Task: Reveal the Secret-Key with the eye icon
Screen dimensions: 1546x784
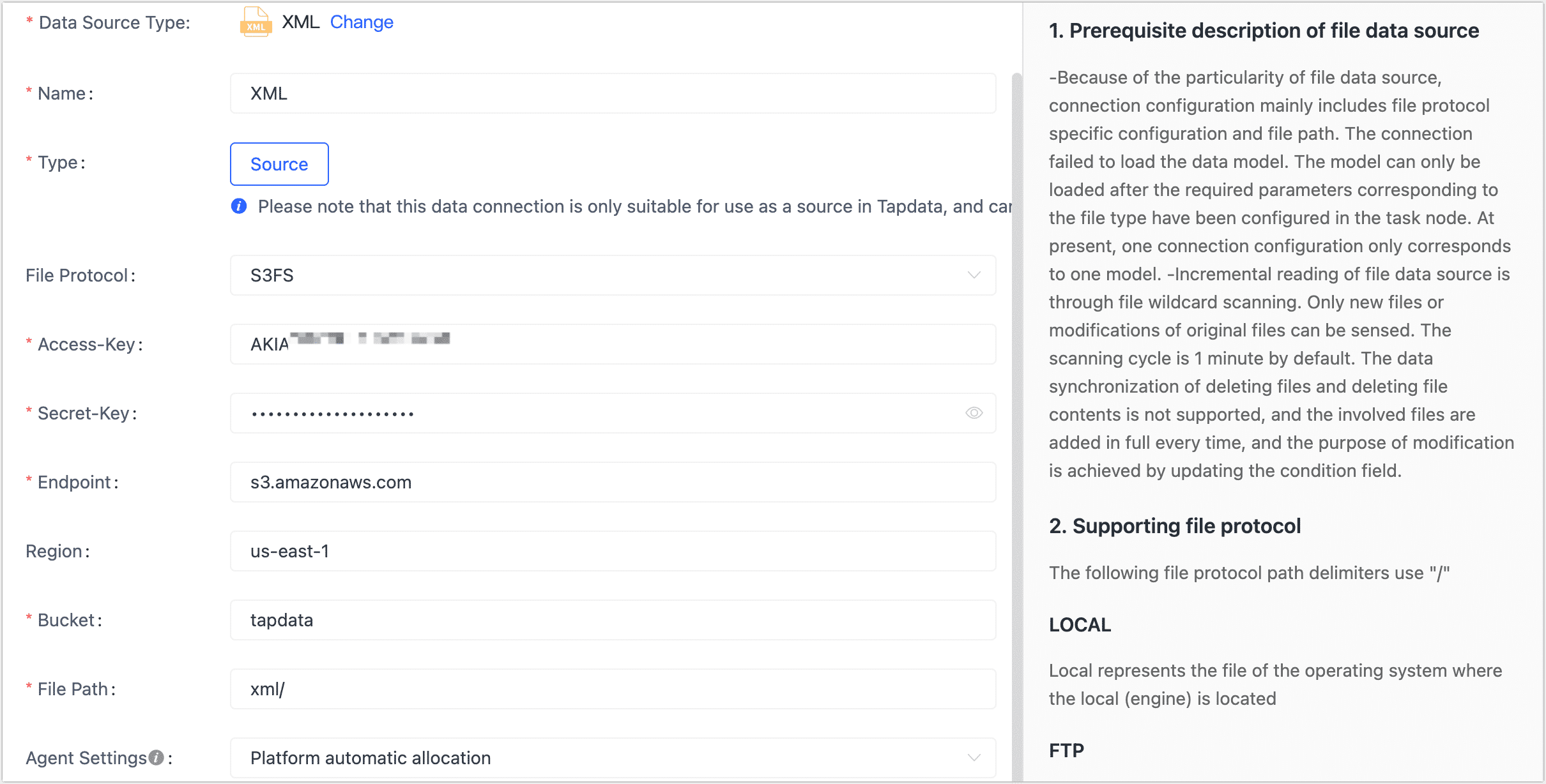Action: point(974,413)
